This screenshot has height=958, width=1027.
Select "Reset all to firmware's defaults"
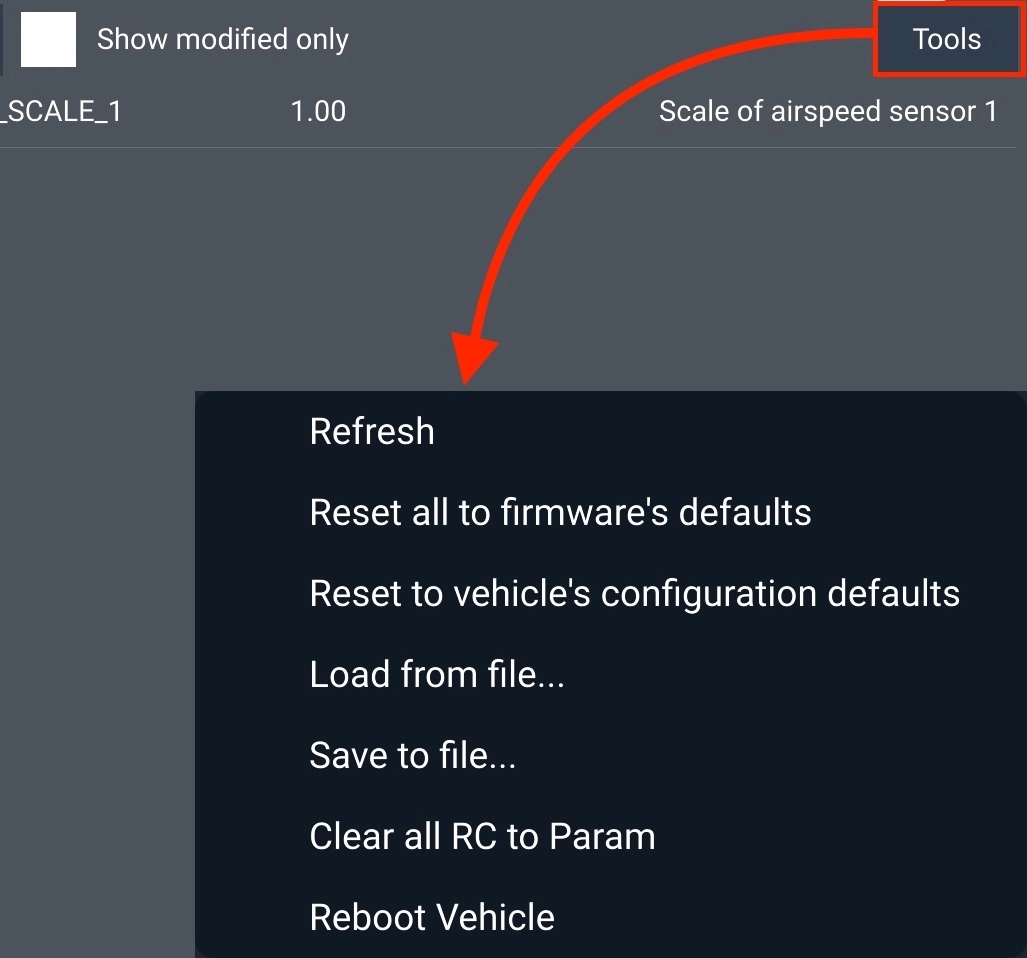click(560, 513)
